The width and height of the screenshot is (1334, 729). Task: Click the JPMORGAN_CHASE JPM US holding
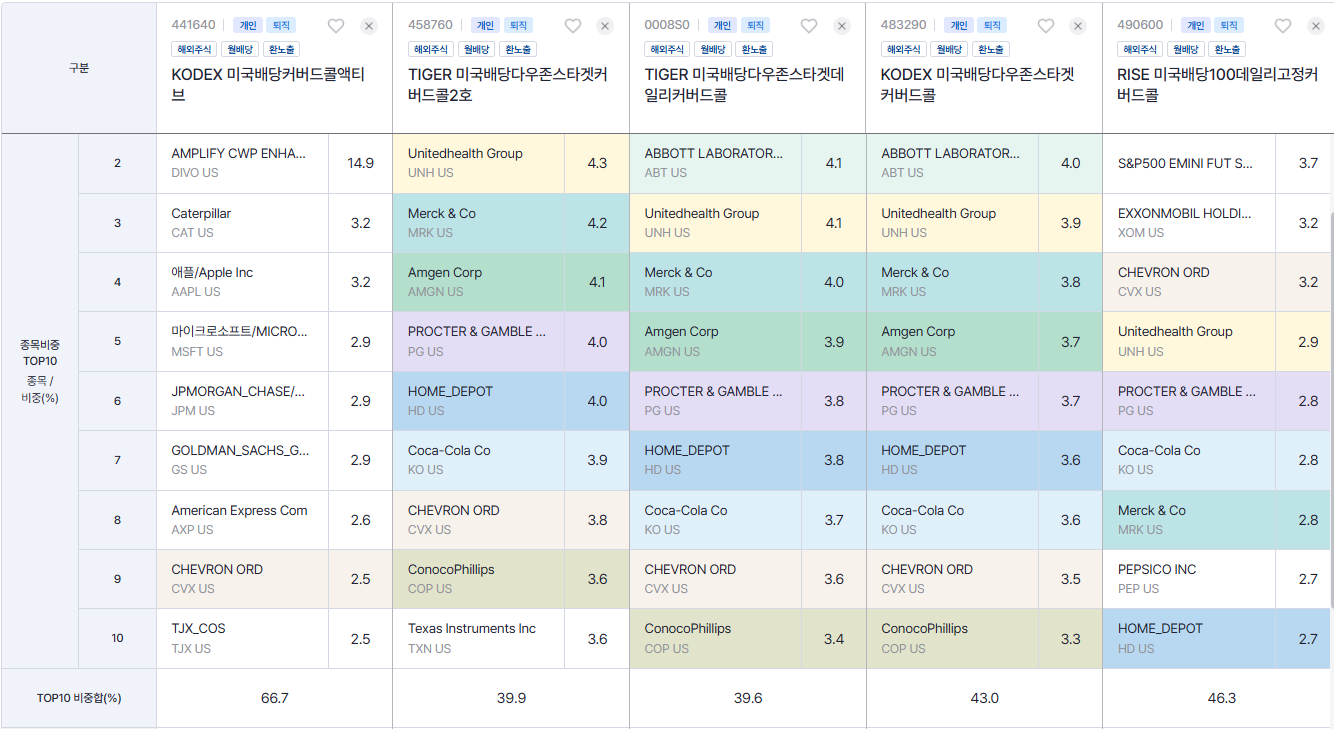coord(243,401)
